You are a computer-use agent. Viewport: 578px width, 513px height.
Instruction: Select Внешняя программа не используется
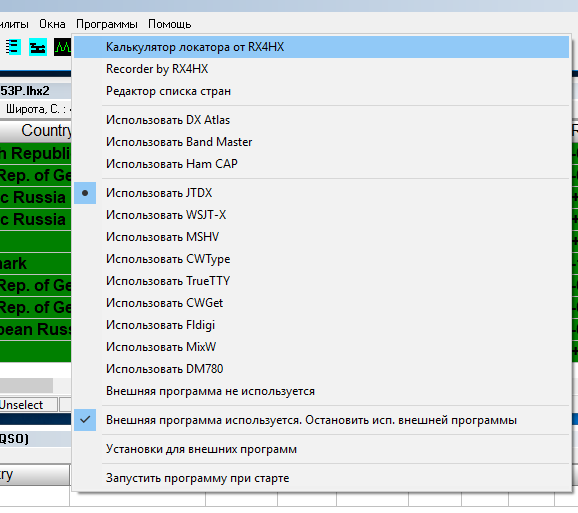coord(321,391)
